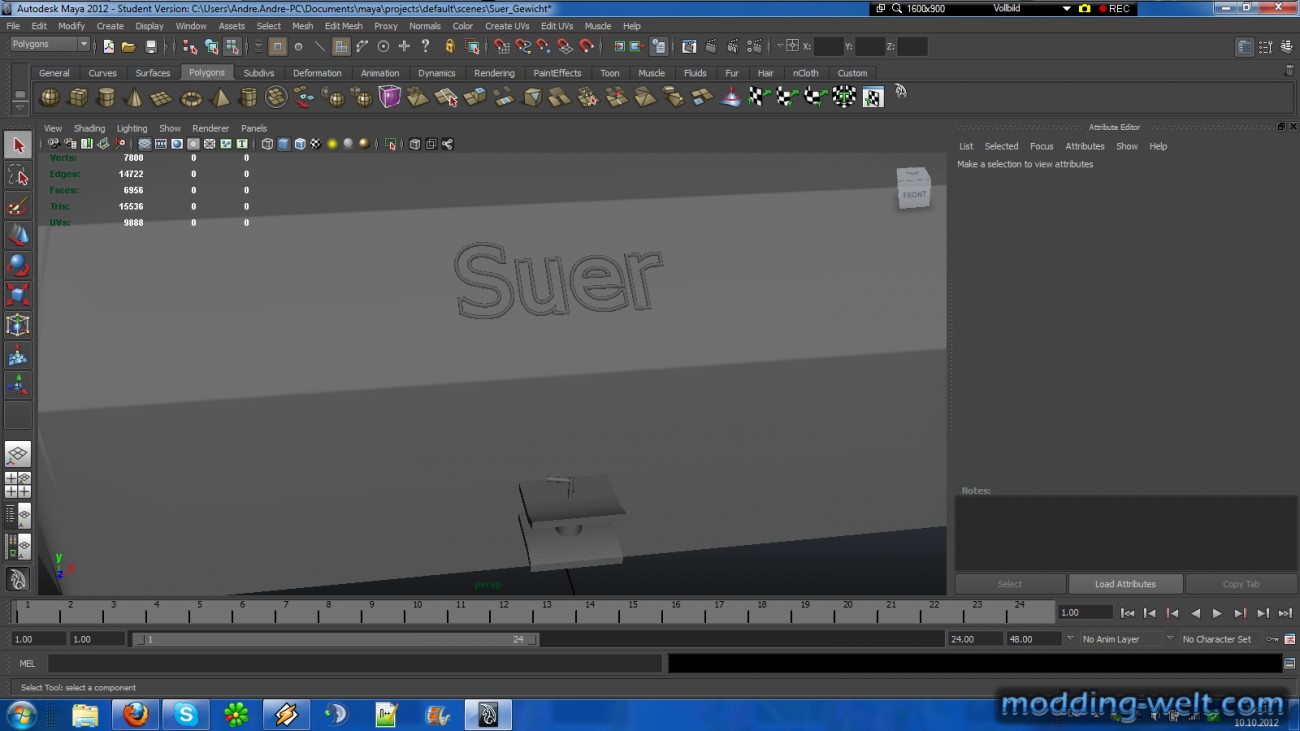Toggle select by object type mode
Screen dimensions: 1300x731
[211, 46]
